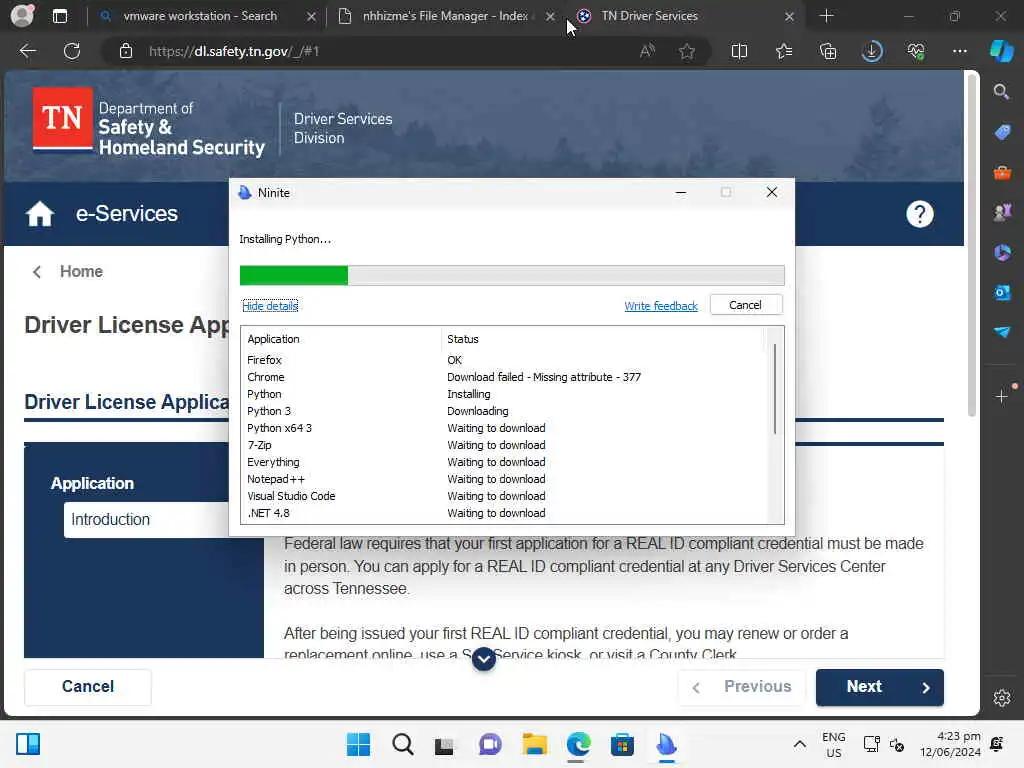Click the Next button
Screen dimensions: 1024x768
pos(879,687)
